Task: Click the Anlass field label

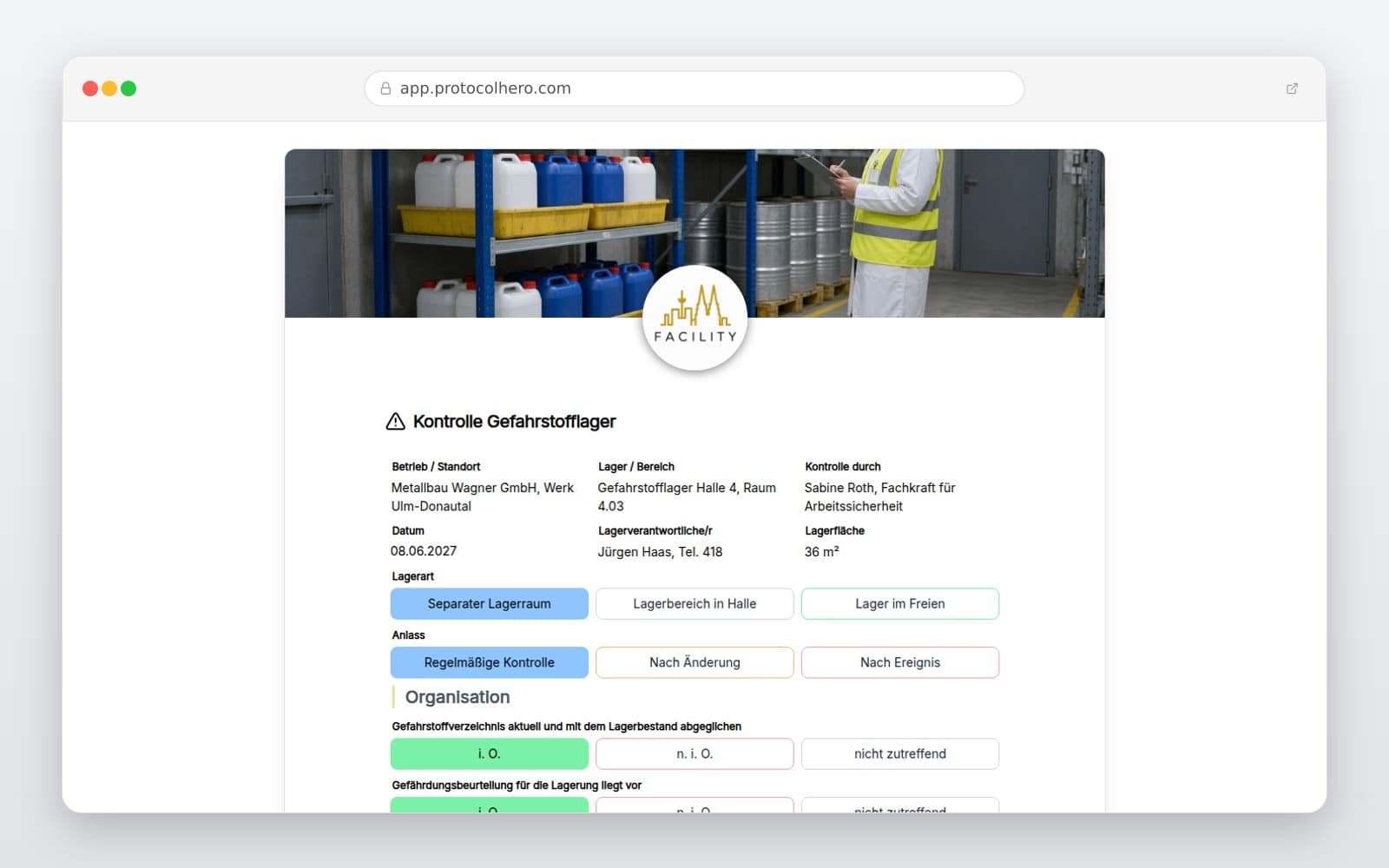Action: point(408,635)
